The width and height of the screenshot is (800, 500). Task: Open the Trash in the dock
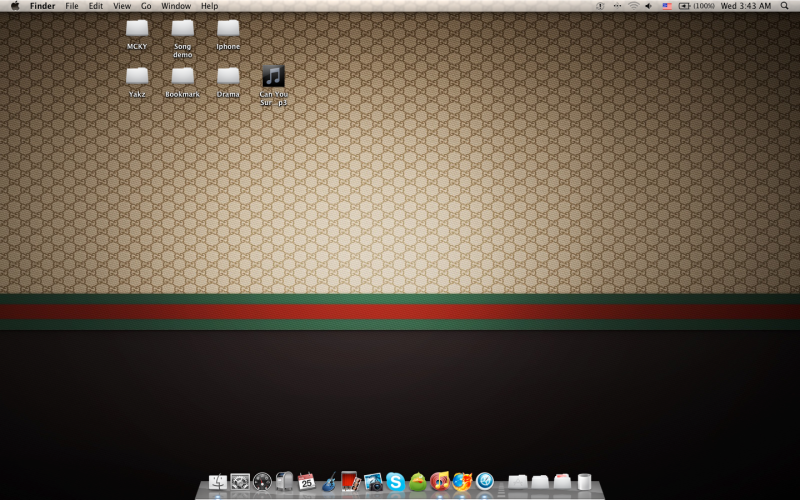(584, 482)
